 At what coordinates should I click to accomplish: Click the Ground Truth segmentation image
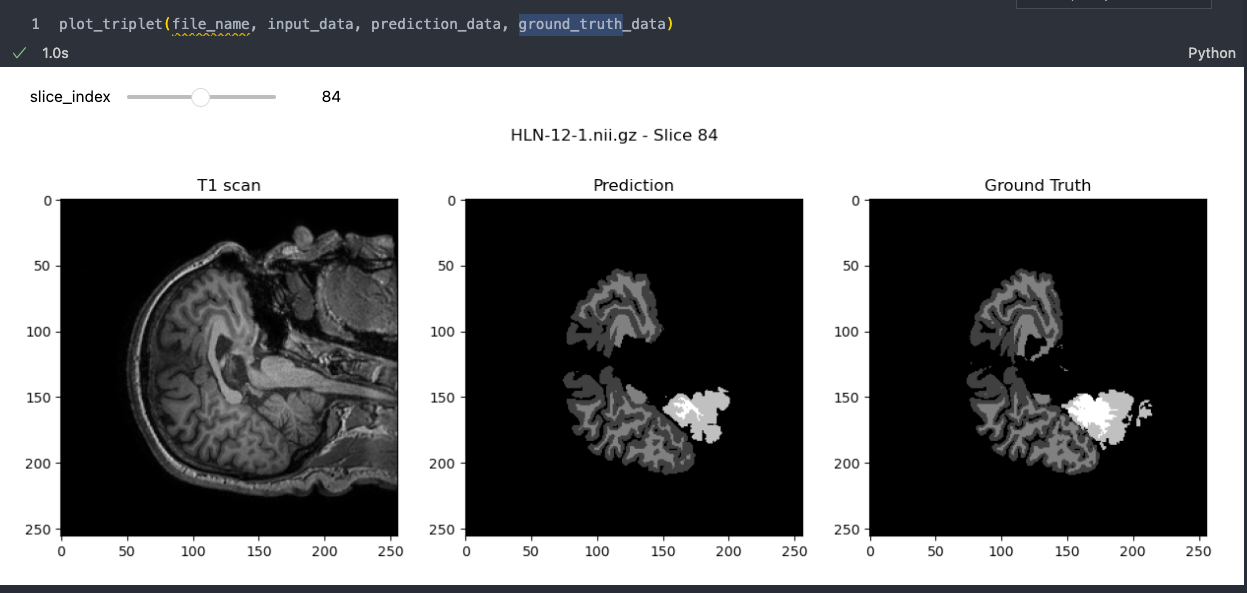tap(1038, 367)
